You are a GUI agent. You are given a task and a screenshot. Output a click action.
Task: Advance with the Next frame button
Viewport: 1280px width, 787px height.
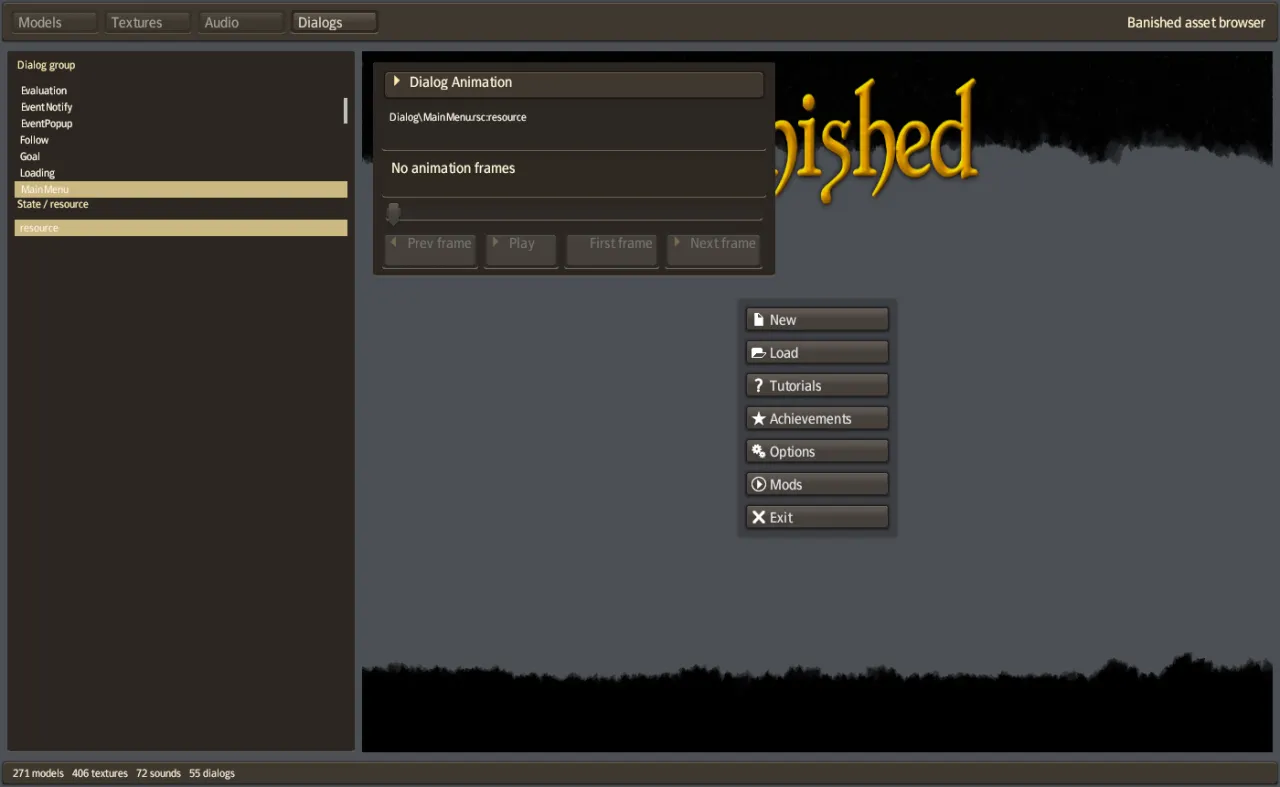[714, 250]
